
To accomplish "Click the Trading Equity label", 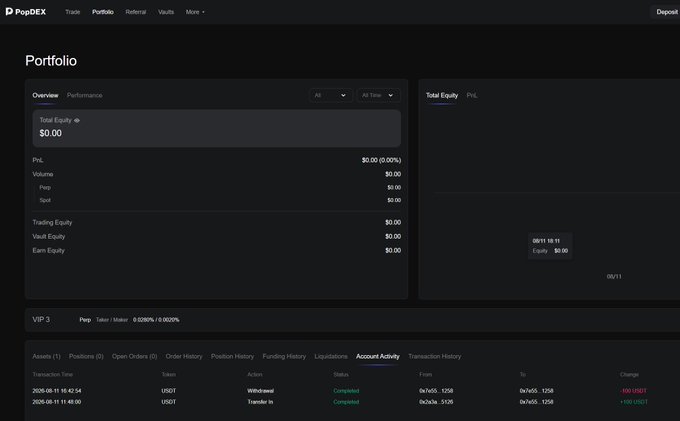I will pos(52,222).
